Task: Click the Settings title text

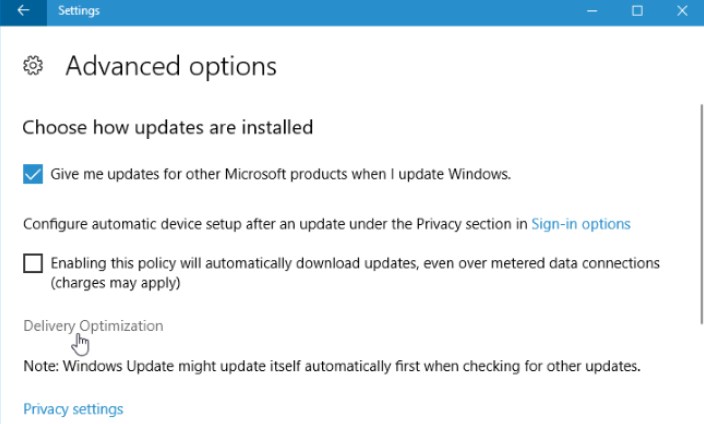Action: coord(79,12)
